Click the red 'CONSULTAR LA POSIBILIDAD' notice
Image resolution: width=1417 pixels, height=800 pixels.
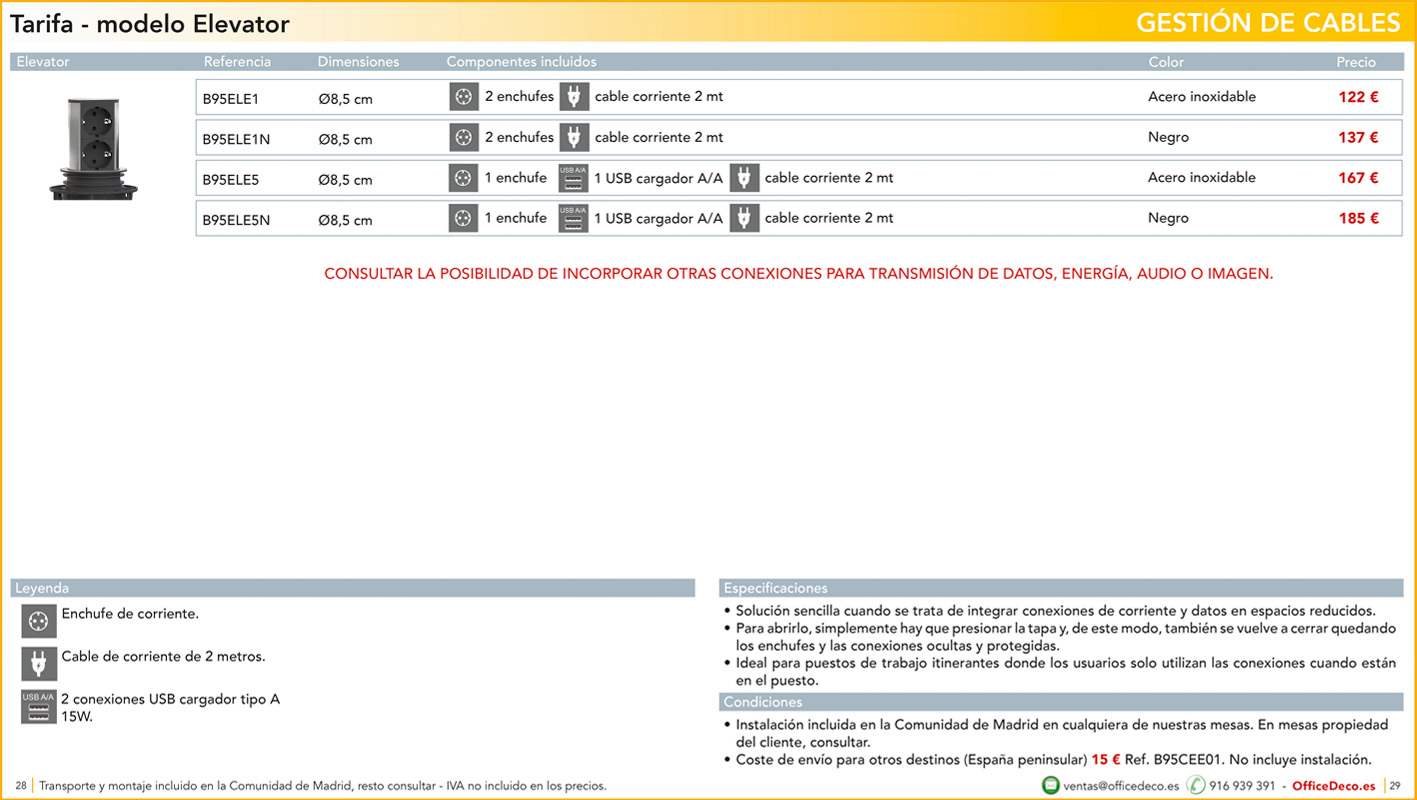[x=799, y=273]
